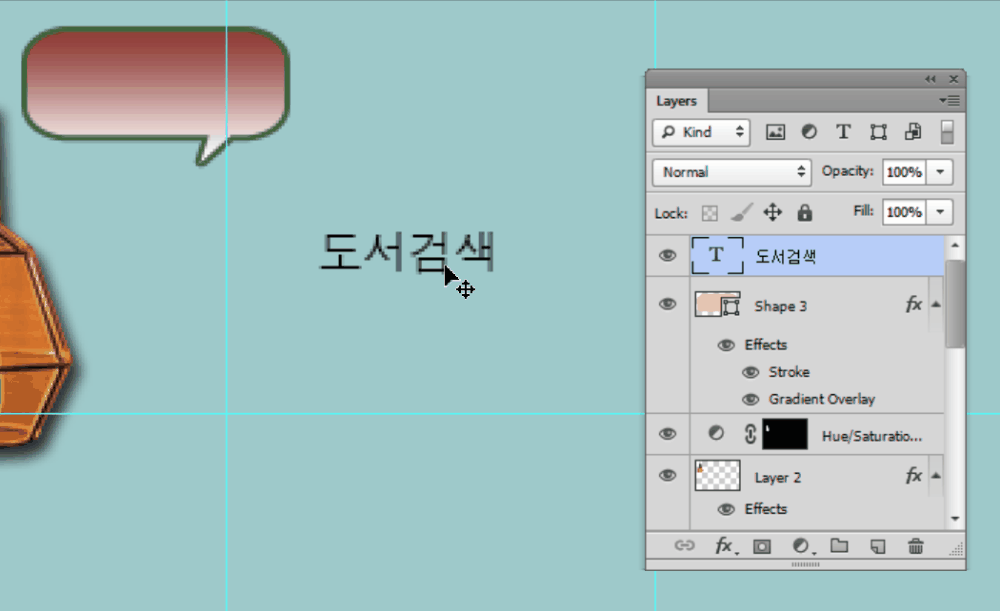Open the Normal blend mode dropdown
This screenshot has height=611, width=1000.
732,172
